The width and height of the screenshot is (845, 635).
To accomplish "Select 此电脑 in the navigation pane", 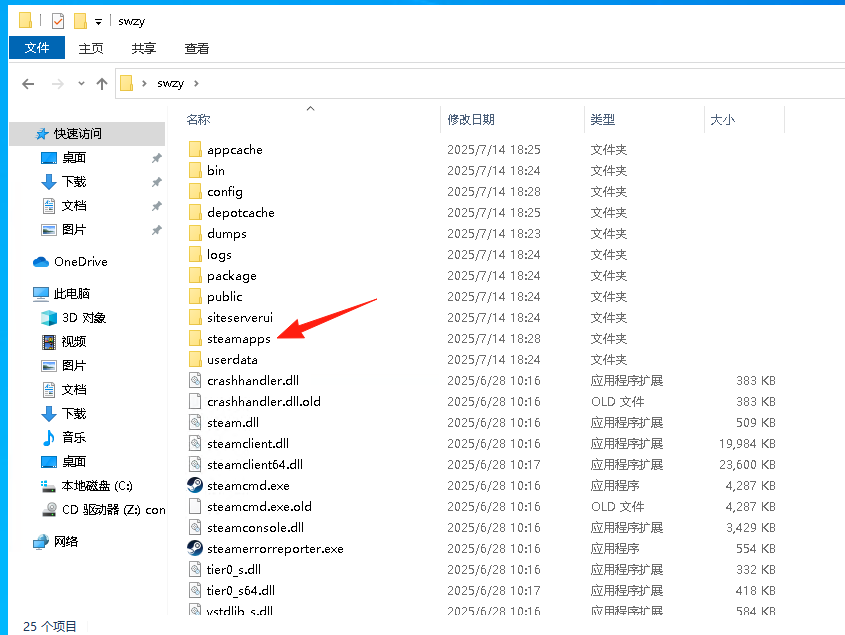I will (72, 294).
